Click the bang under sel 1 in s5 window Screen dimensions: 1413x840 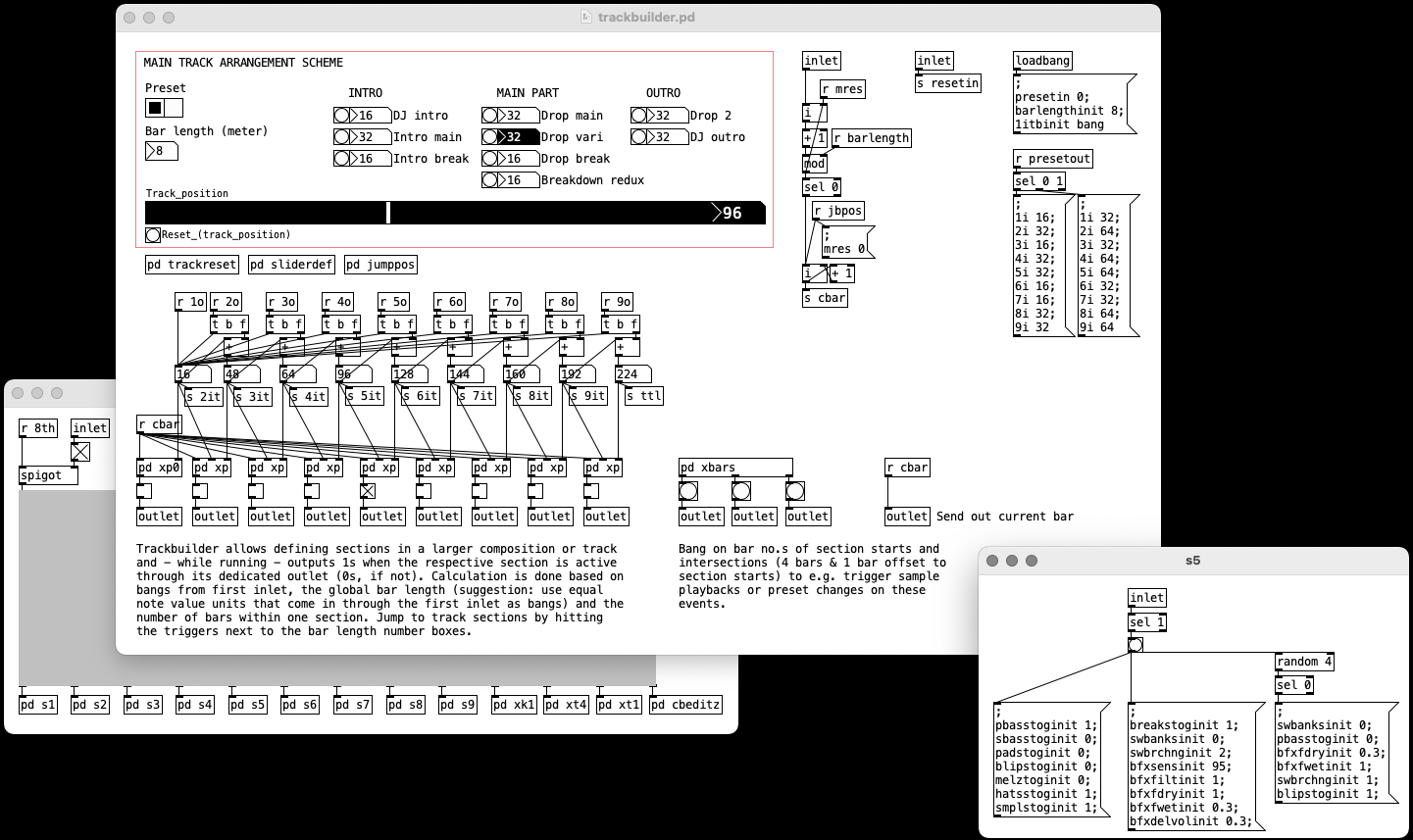(x=1135, y=645)
